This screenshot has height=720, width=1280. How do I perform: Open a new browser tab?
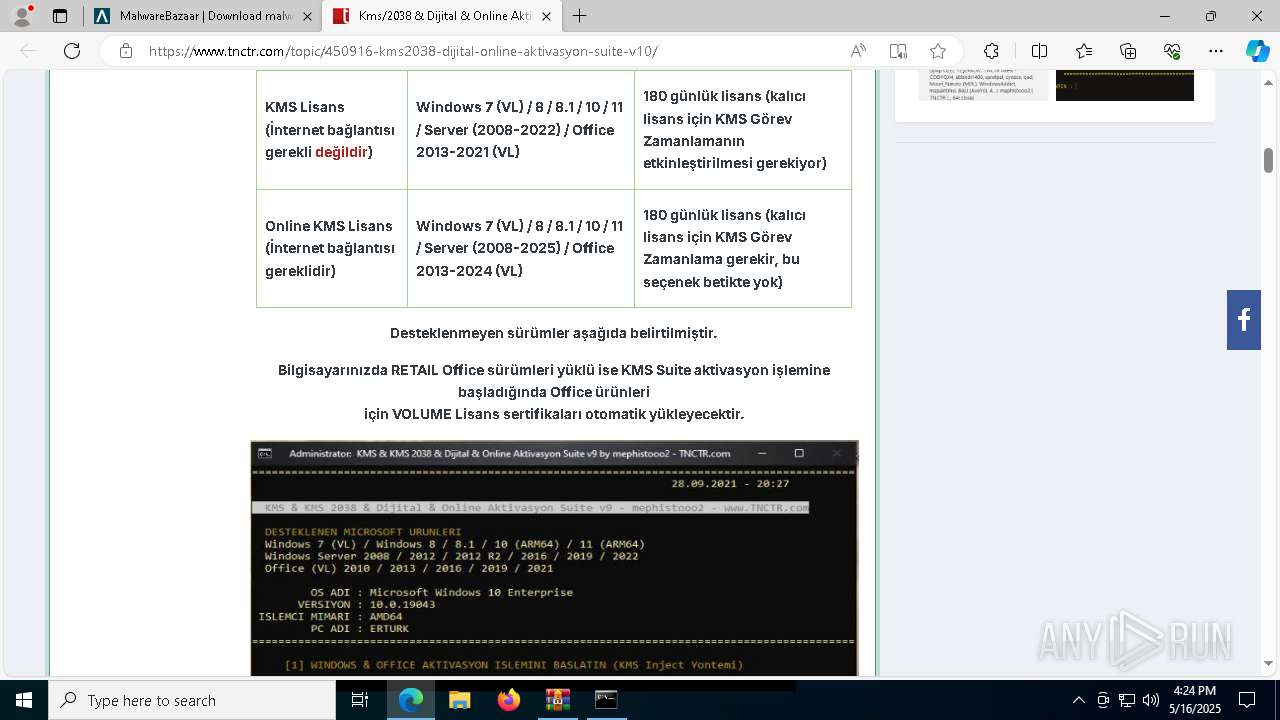tap(580, 16)
